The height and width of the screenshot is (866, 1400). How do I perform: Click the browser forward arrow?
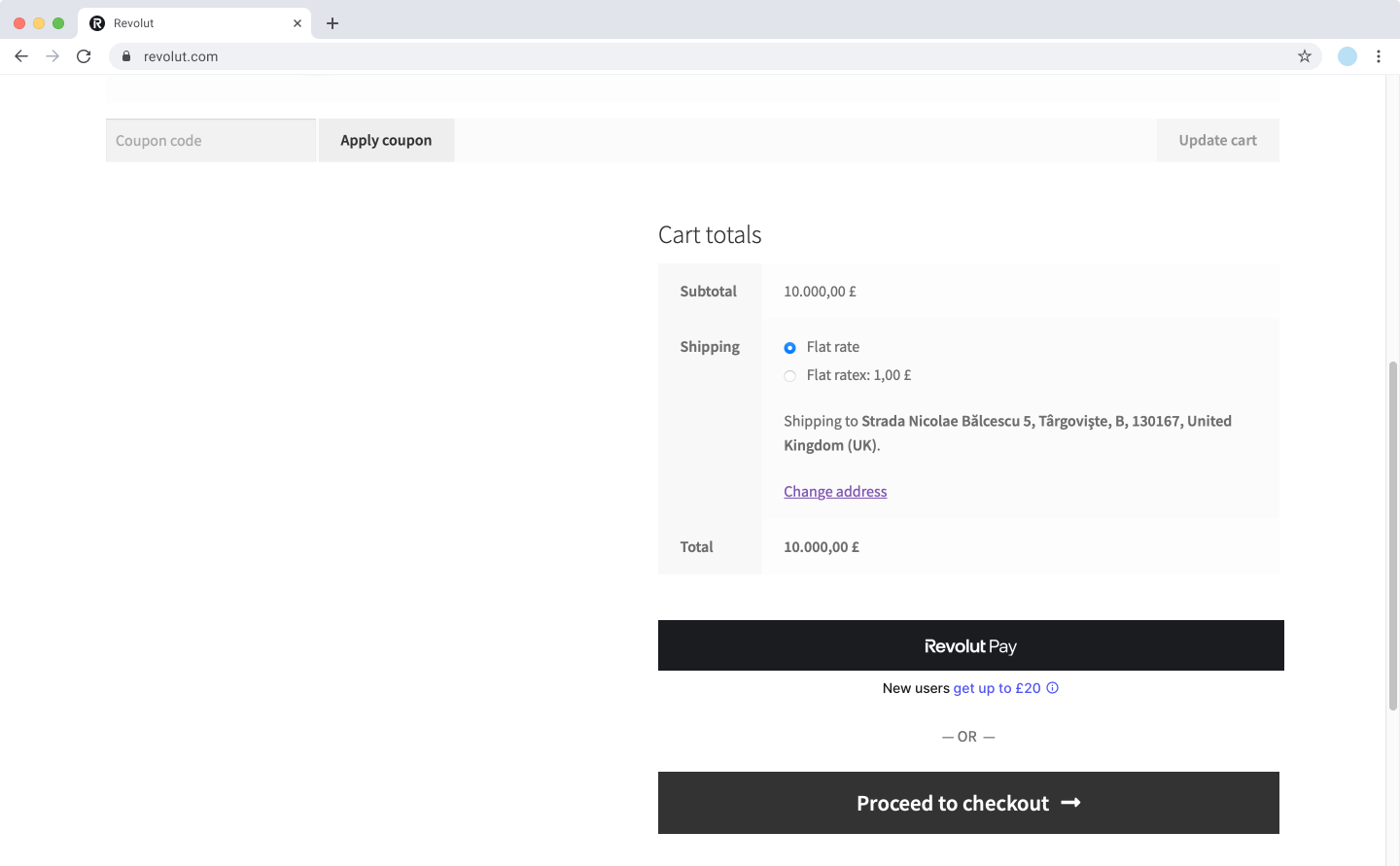(x=52, y=56)
